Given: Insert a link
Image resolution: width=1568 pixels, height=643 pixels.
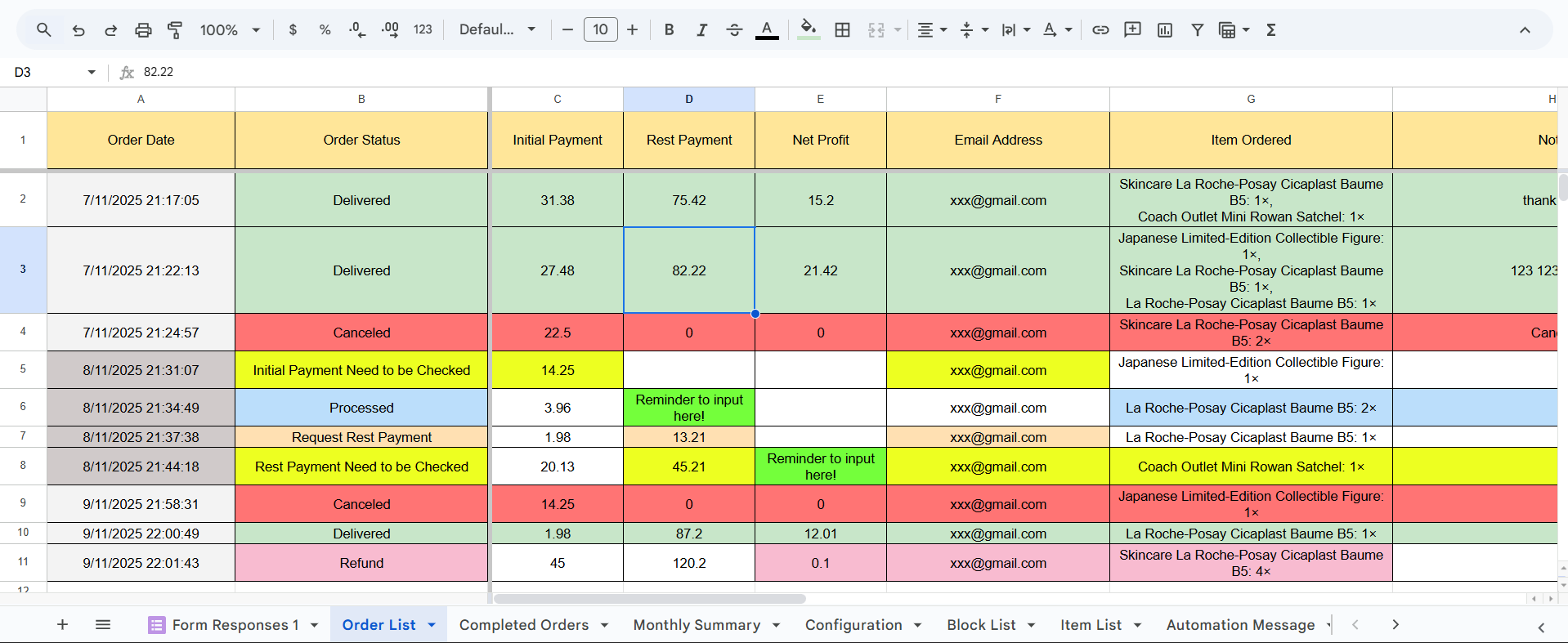Looking at the screenshot, I should coord(1100,30).
